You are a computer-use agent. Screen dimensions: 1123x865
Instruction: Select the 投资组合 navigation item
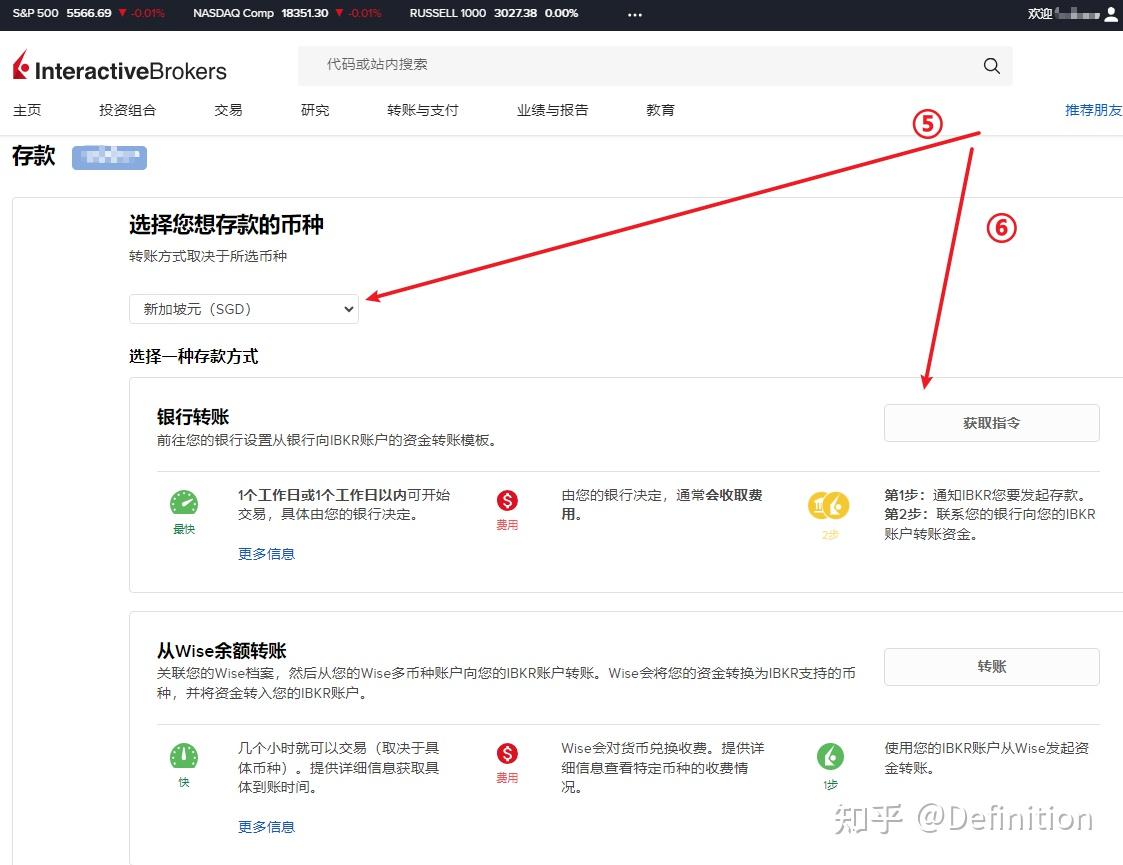point(127,110)
